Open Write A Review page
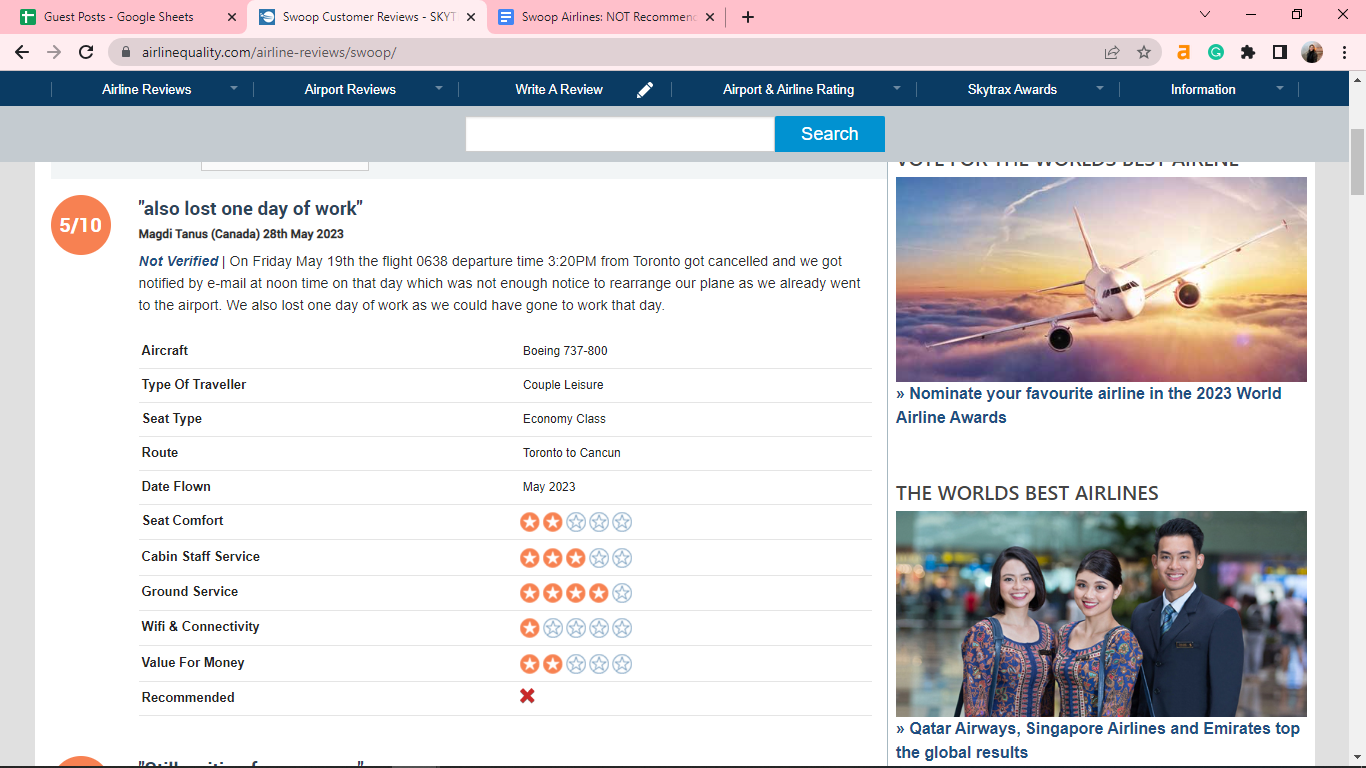The width and height of the screenshot is (1366, 768). tap(559, 89)
